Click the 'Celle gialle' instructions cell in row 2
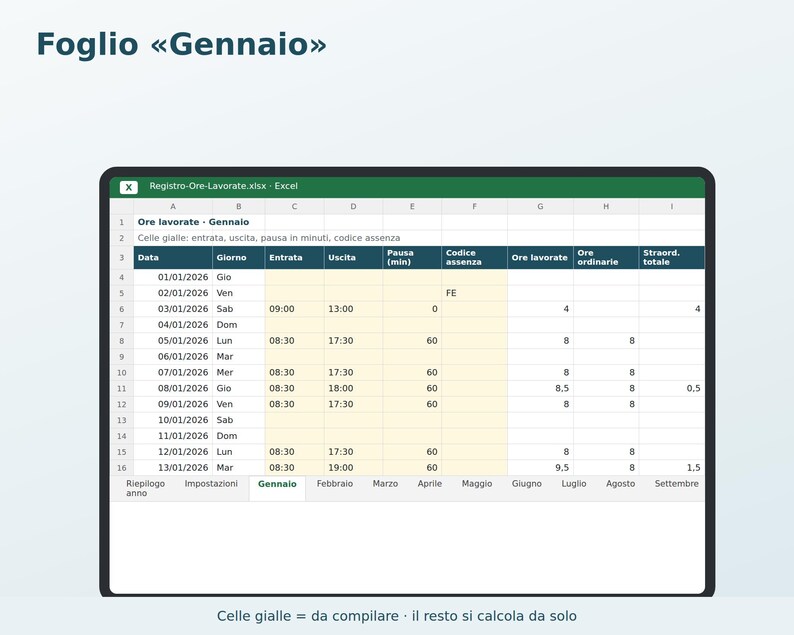The image size is (794, 635). point(269,238)
